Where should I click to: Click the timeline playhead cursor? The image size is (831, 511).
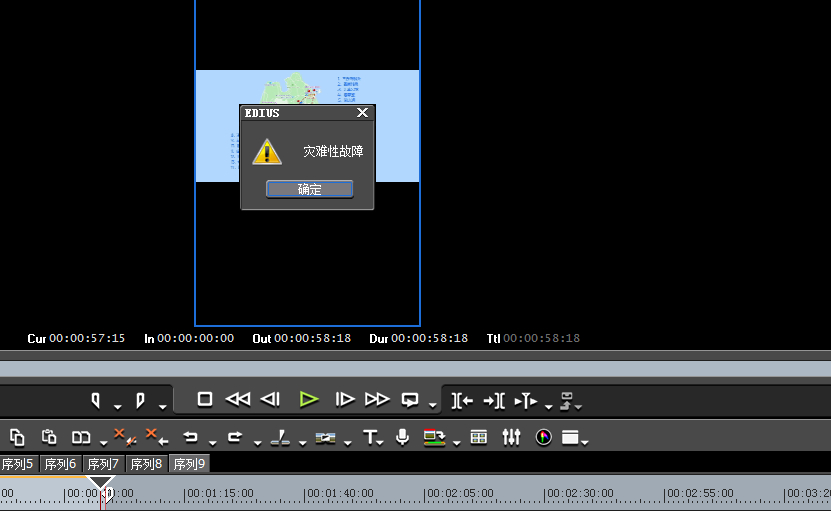pos(101,483)
